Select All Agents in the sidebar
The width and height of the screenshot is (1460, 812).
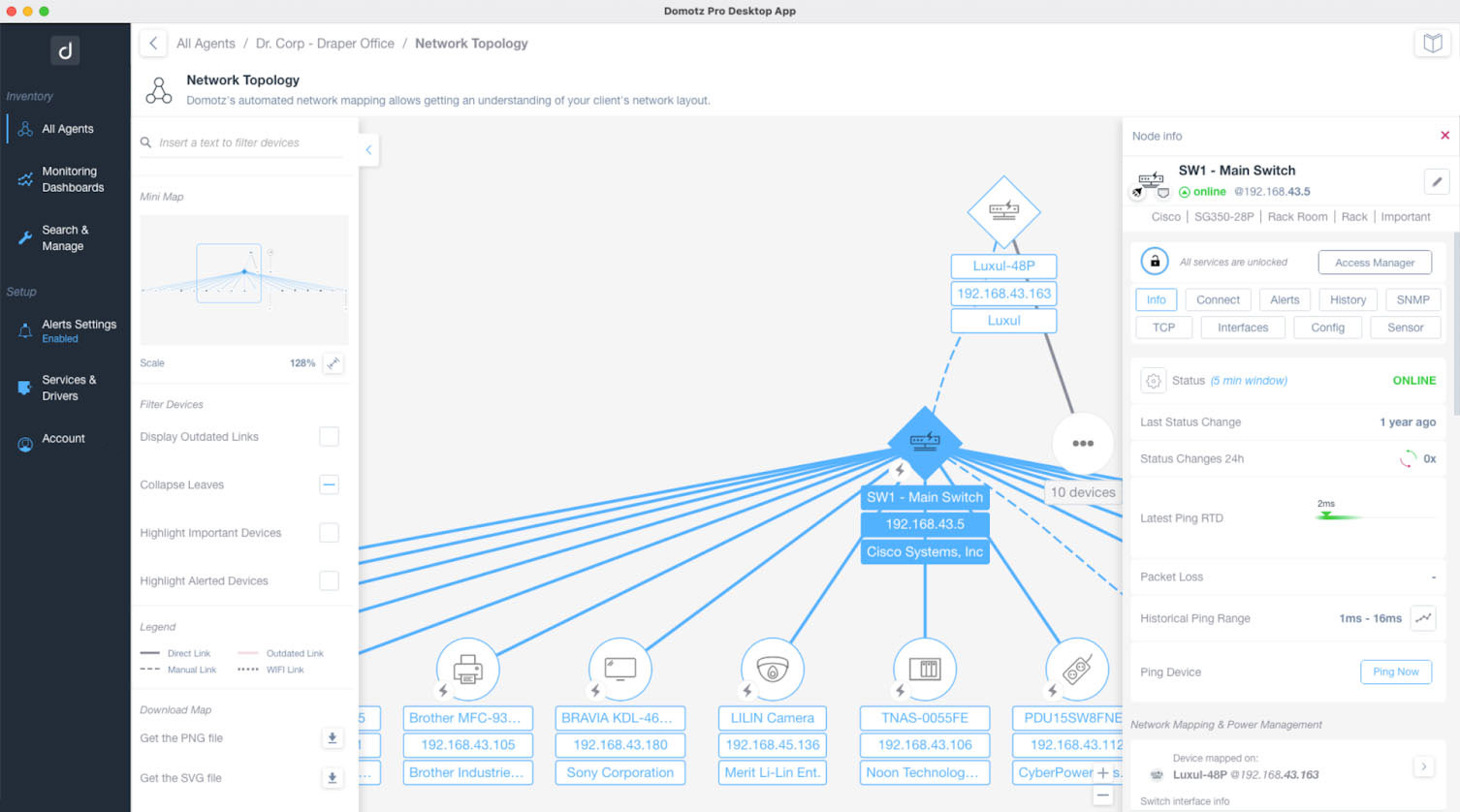tap(66, 128)
